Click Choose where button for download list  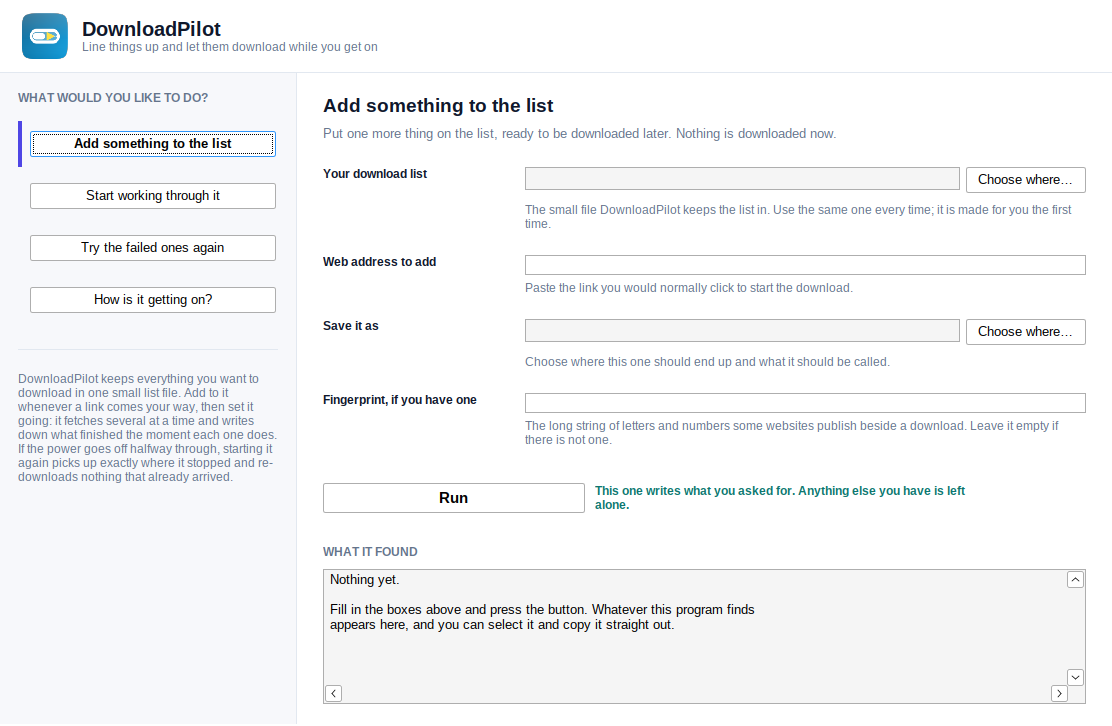pos(1025,180)
